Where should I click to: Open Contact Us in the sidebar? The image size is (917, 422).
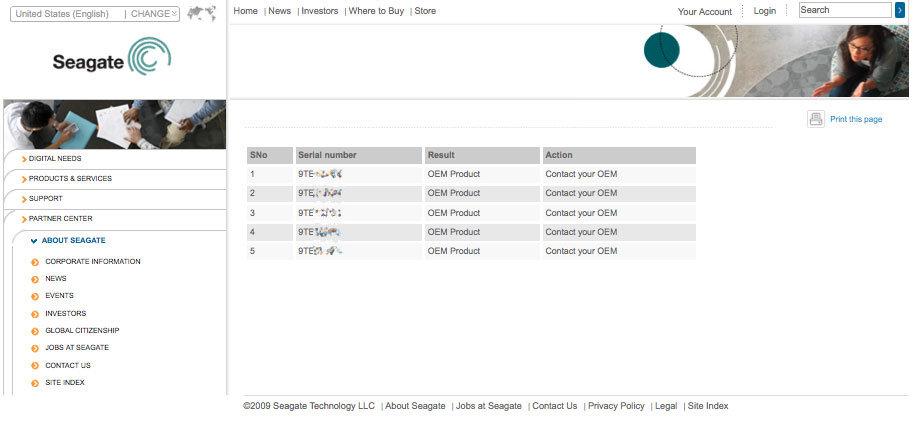pyautogui.click(x=68, y=366)
